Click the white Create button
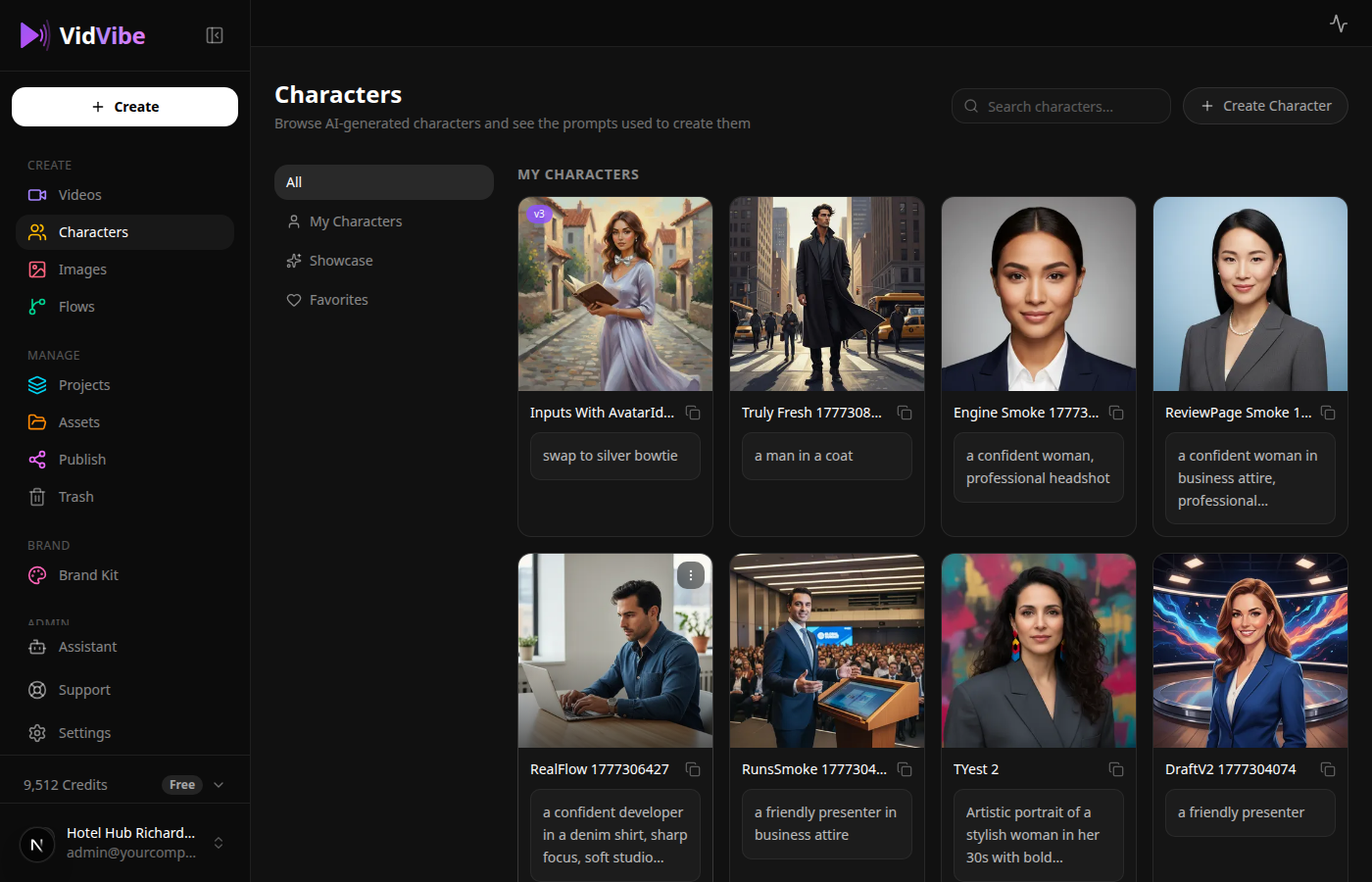Viewport: 1372px width, 882px height. [x=124, y=107]
